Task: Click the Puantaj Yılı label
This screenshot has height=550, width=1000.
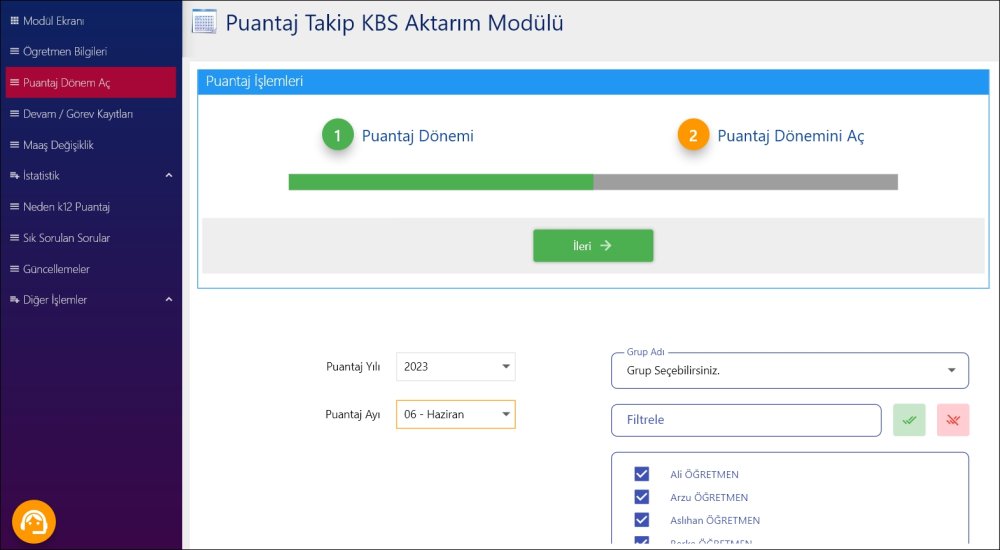Action: click(353, 367)
